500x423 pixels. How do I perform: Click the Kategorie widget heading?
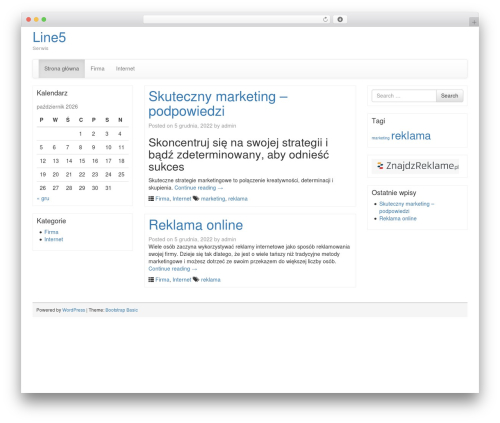(x=51, y=221)
